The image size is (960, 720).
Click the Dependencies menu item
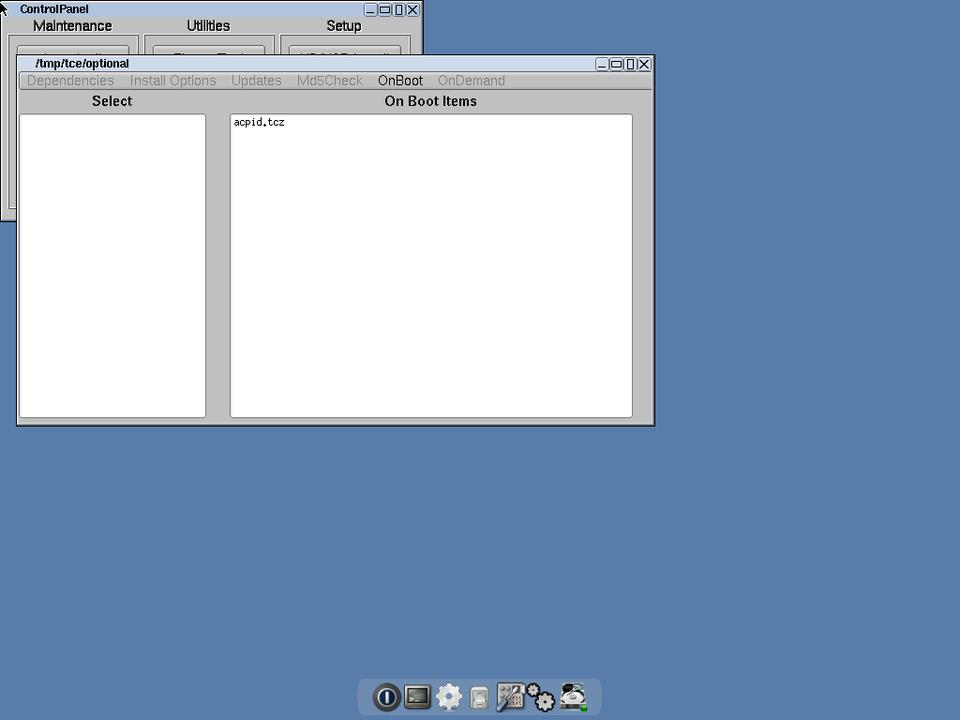70,81
